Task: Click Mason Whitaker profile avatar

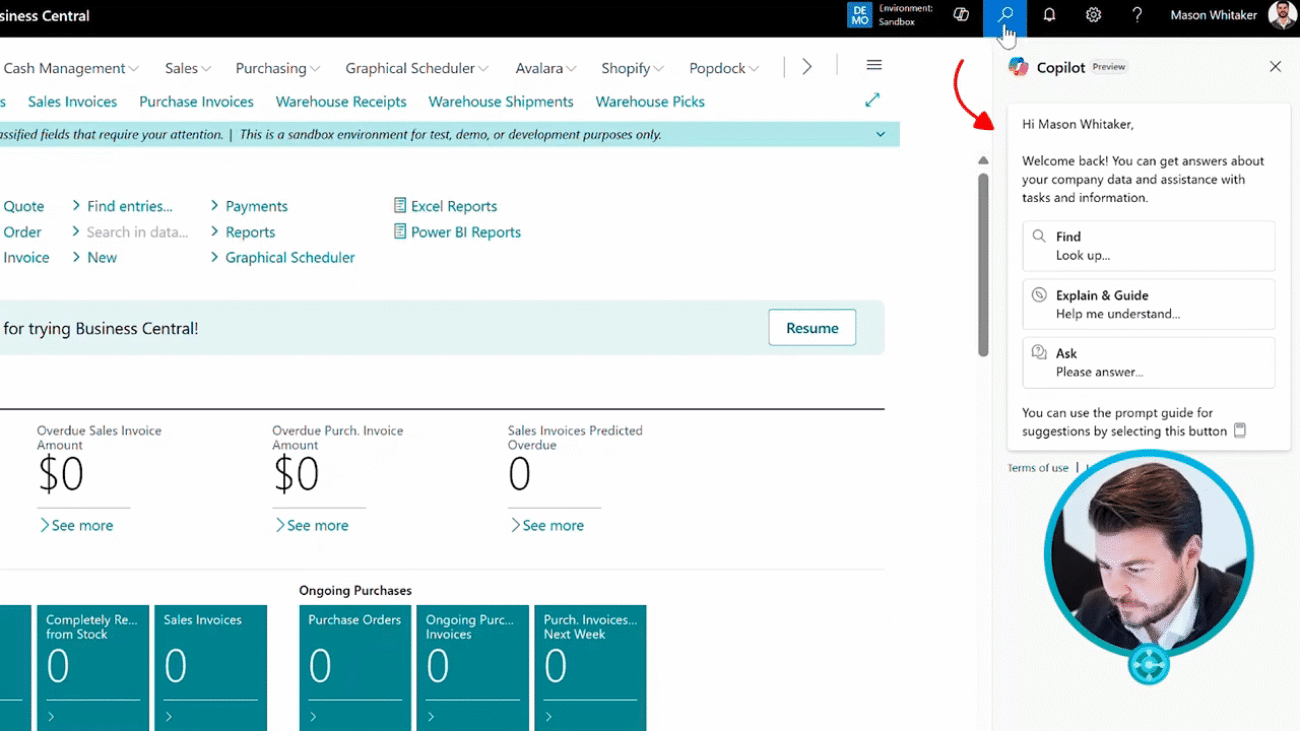Action: (1282, 15)
